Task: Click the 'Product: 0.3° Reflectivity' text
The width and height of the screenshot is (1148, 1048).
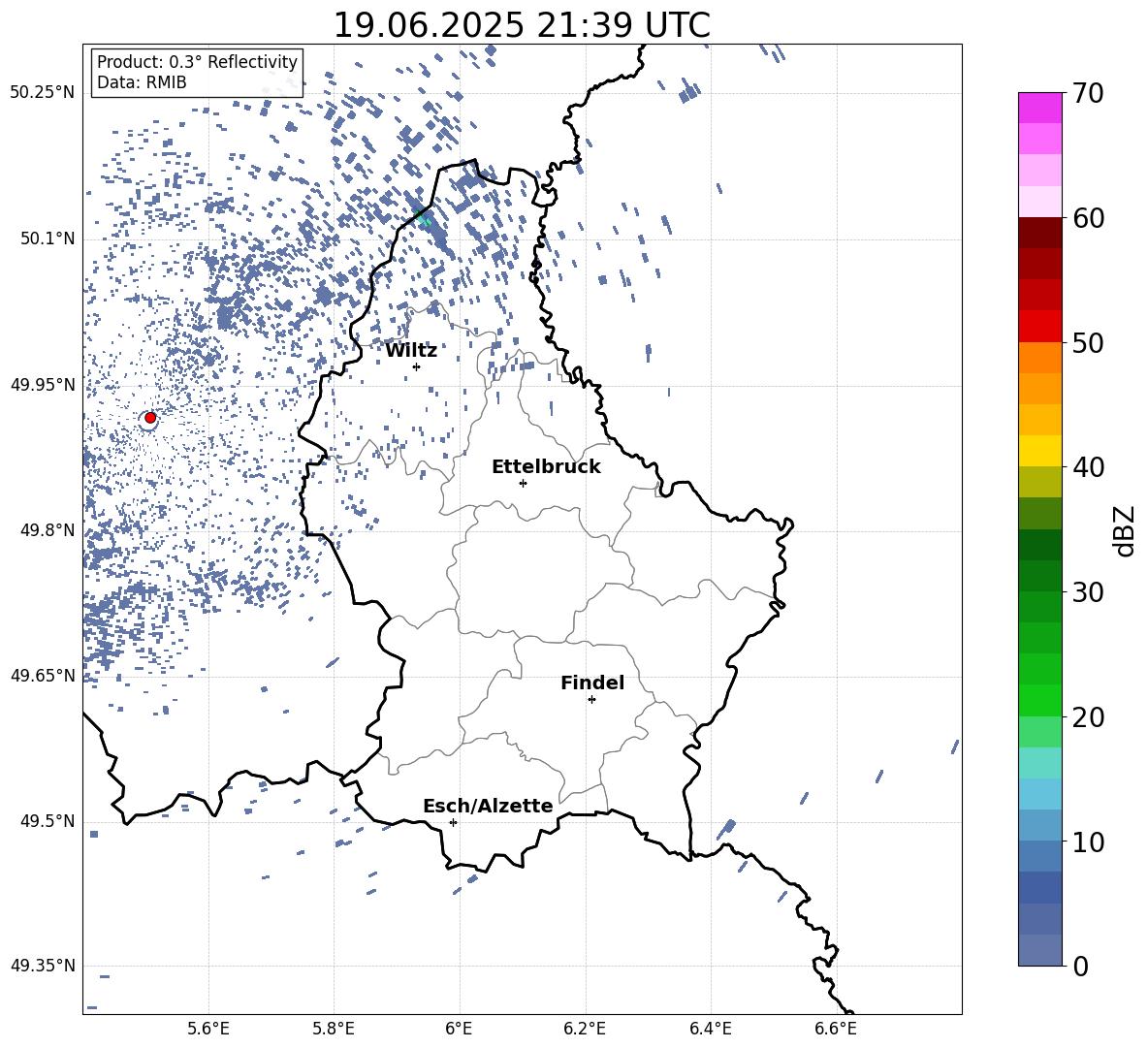Action: [197, 62]
